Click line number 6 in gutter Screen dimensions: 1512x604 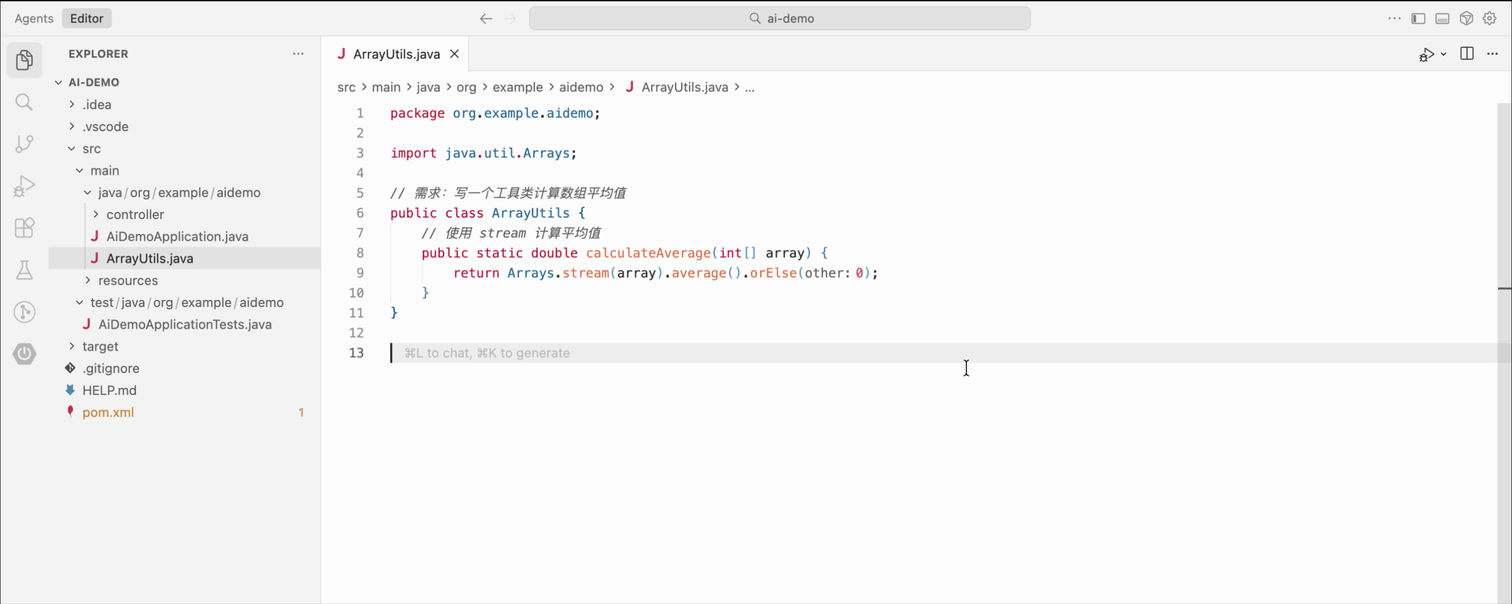tap(360, 213)
